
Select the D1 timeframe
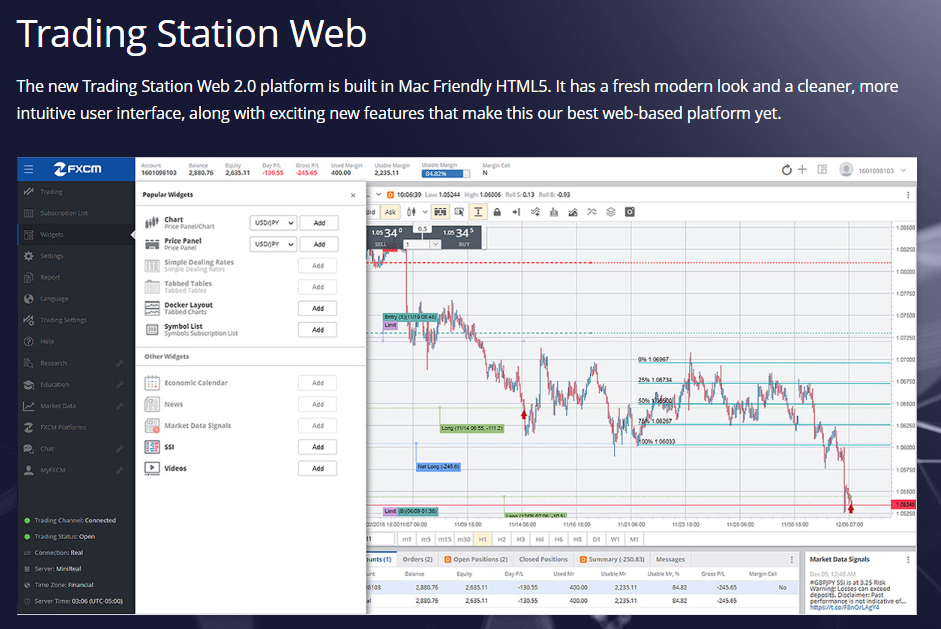point(596,539)
